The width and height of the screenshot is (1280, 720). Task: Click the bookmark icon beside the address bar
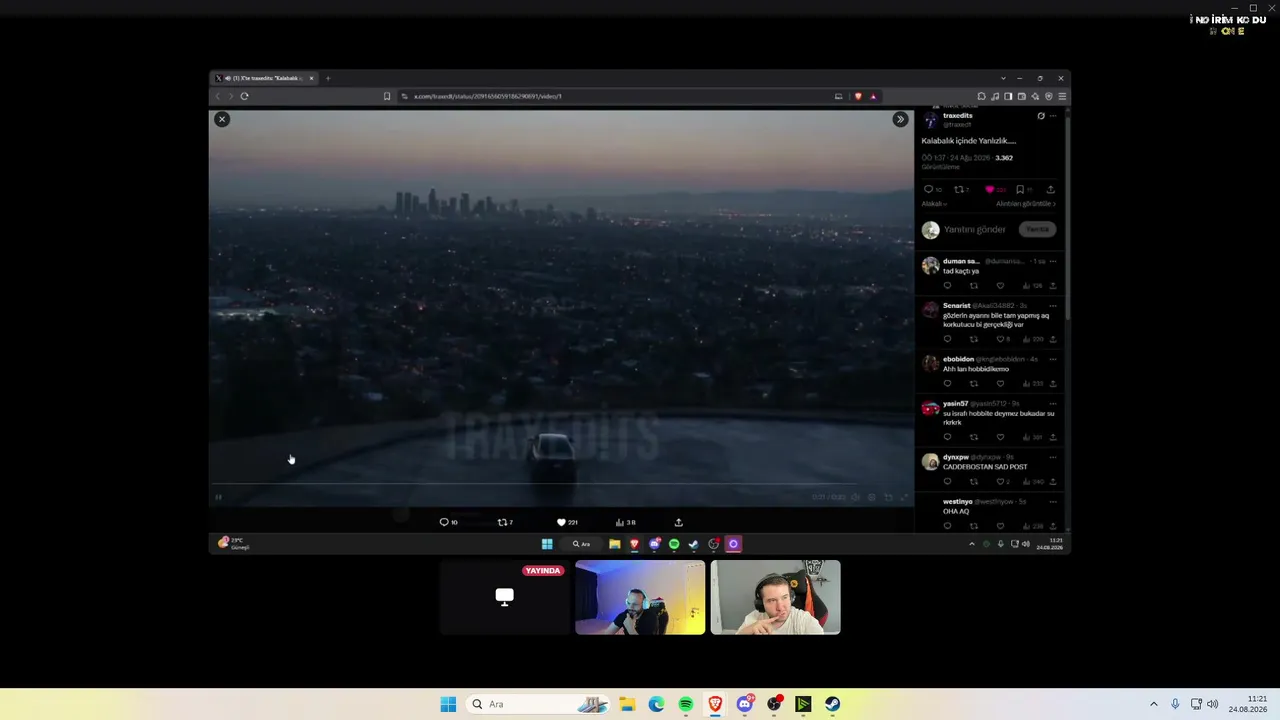tap(387, 96)
